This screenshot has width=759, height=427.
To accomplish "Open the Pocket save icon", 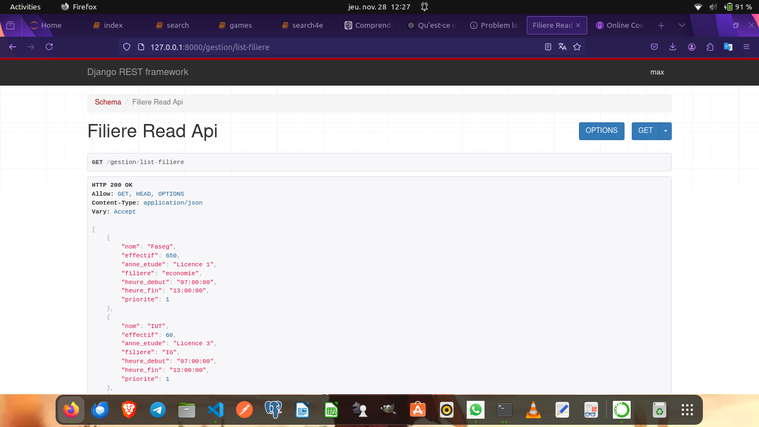I will pyautogui.click(x=654, y=47).
